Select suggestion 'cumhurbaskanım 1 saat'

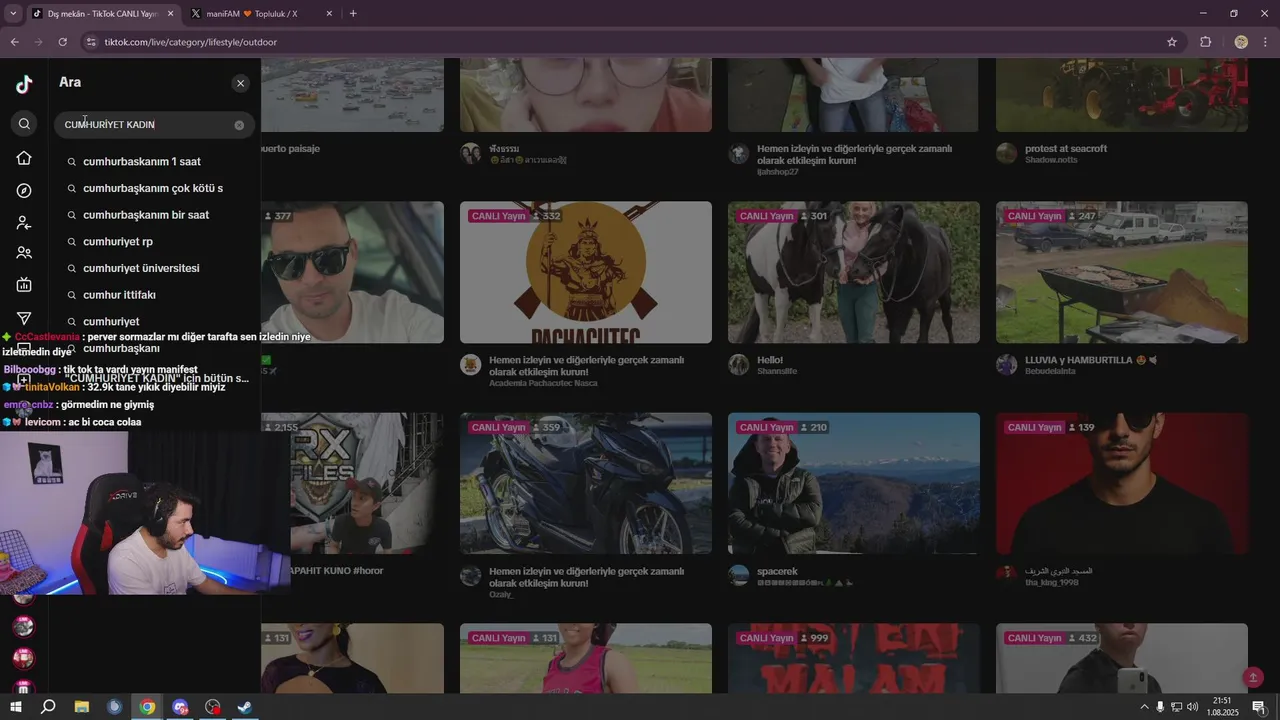[155, 162]
